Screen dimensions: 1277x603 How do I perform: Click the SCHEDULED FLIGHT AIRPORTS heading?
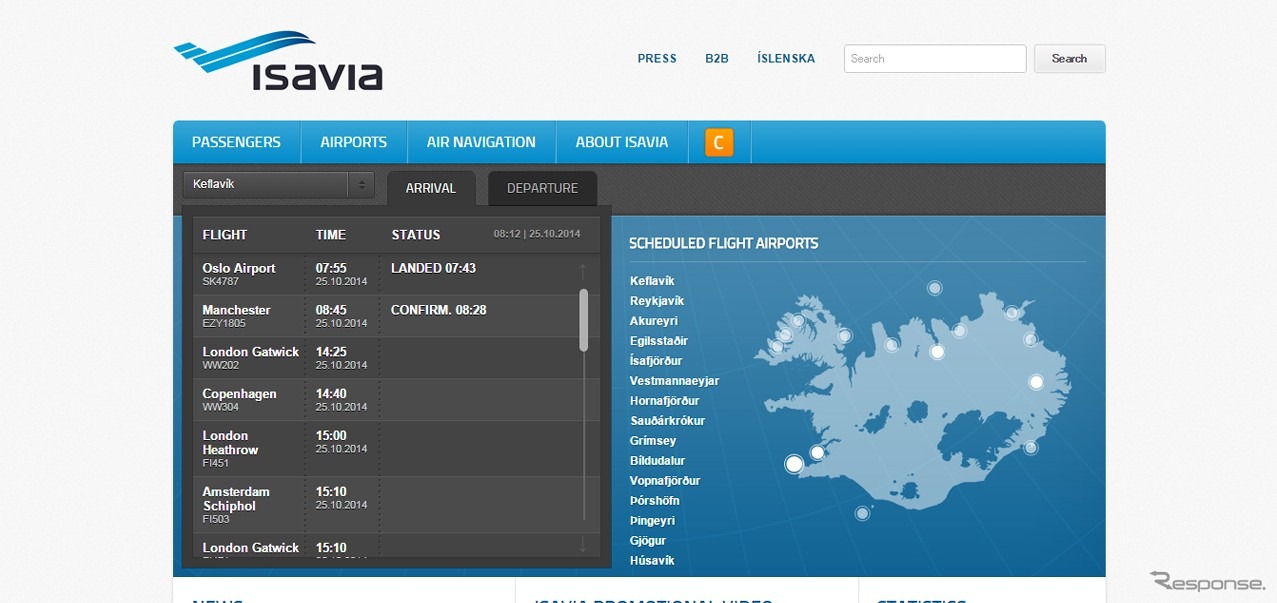click(724, 243)
